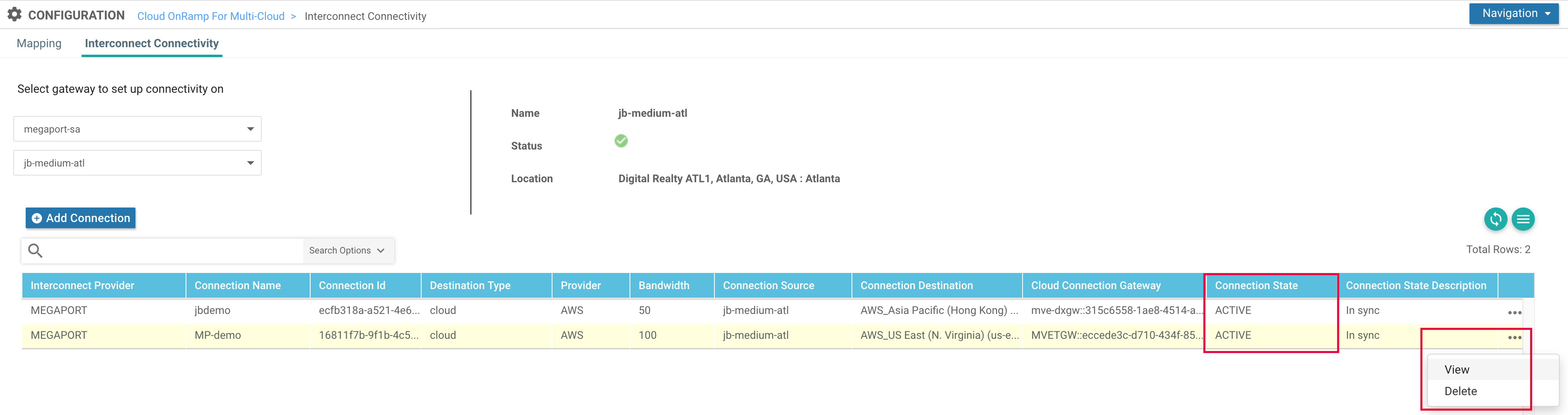Select the Interconnect Connectivity tab

pyautogui.click(x=151, y=43)
